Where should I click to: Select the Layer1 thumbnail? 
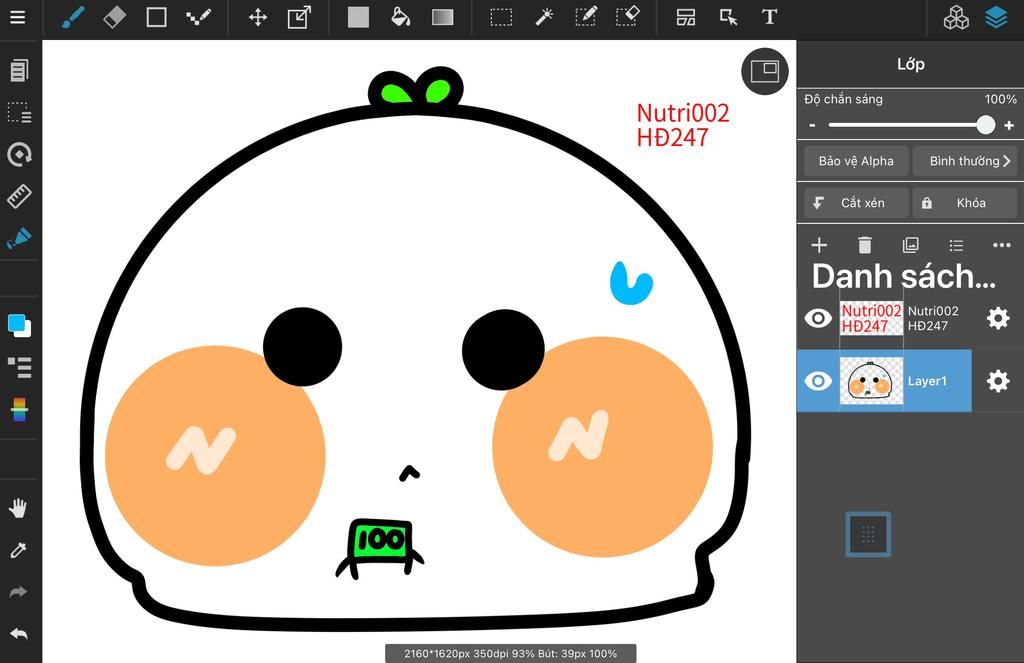click(x=871, y=381)
